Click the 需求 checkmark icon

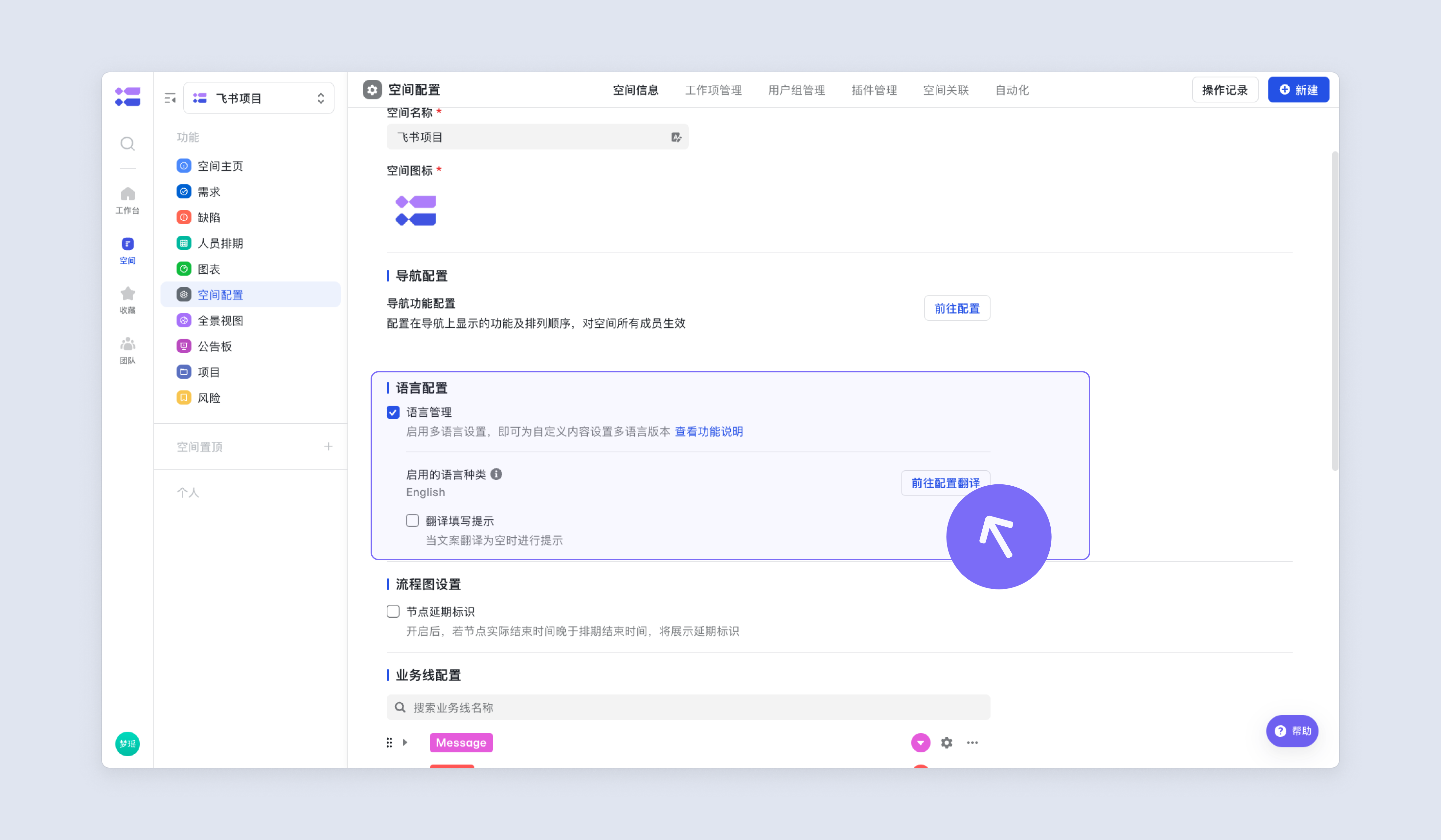tap(184, 191)
